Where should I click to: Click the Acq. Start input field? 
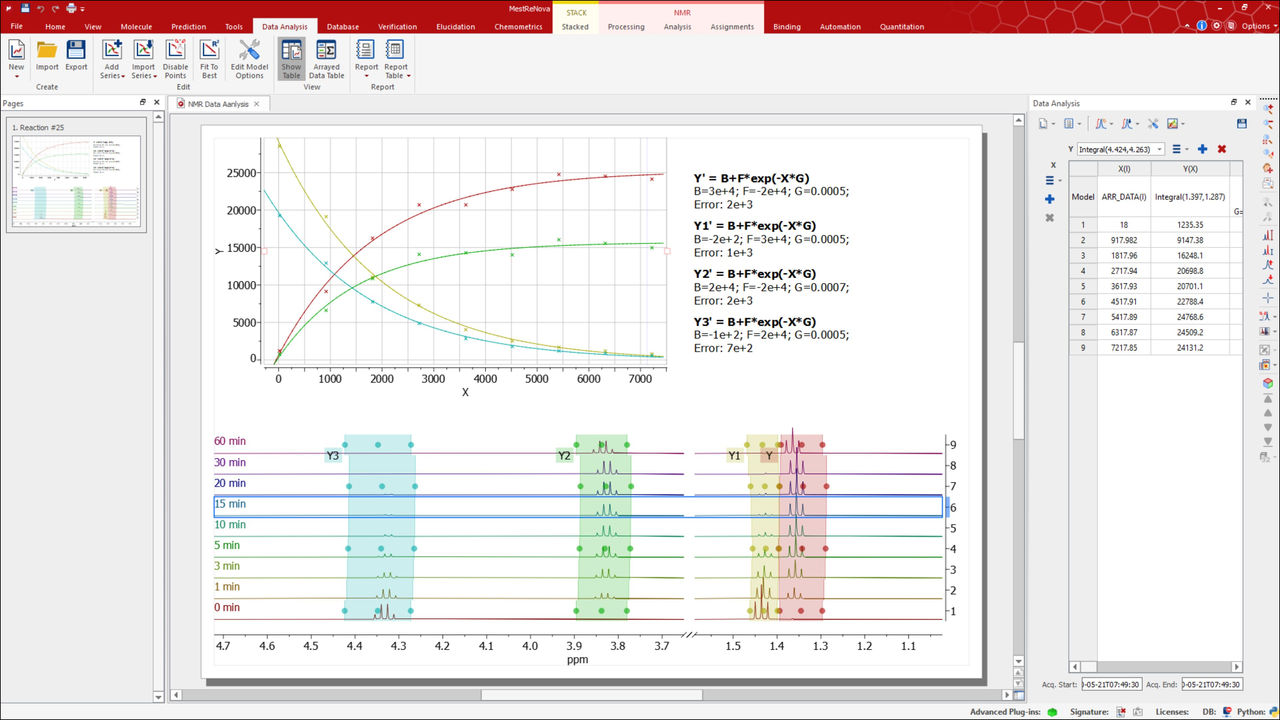pos(1111,684)
